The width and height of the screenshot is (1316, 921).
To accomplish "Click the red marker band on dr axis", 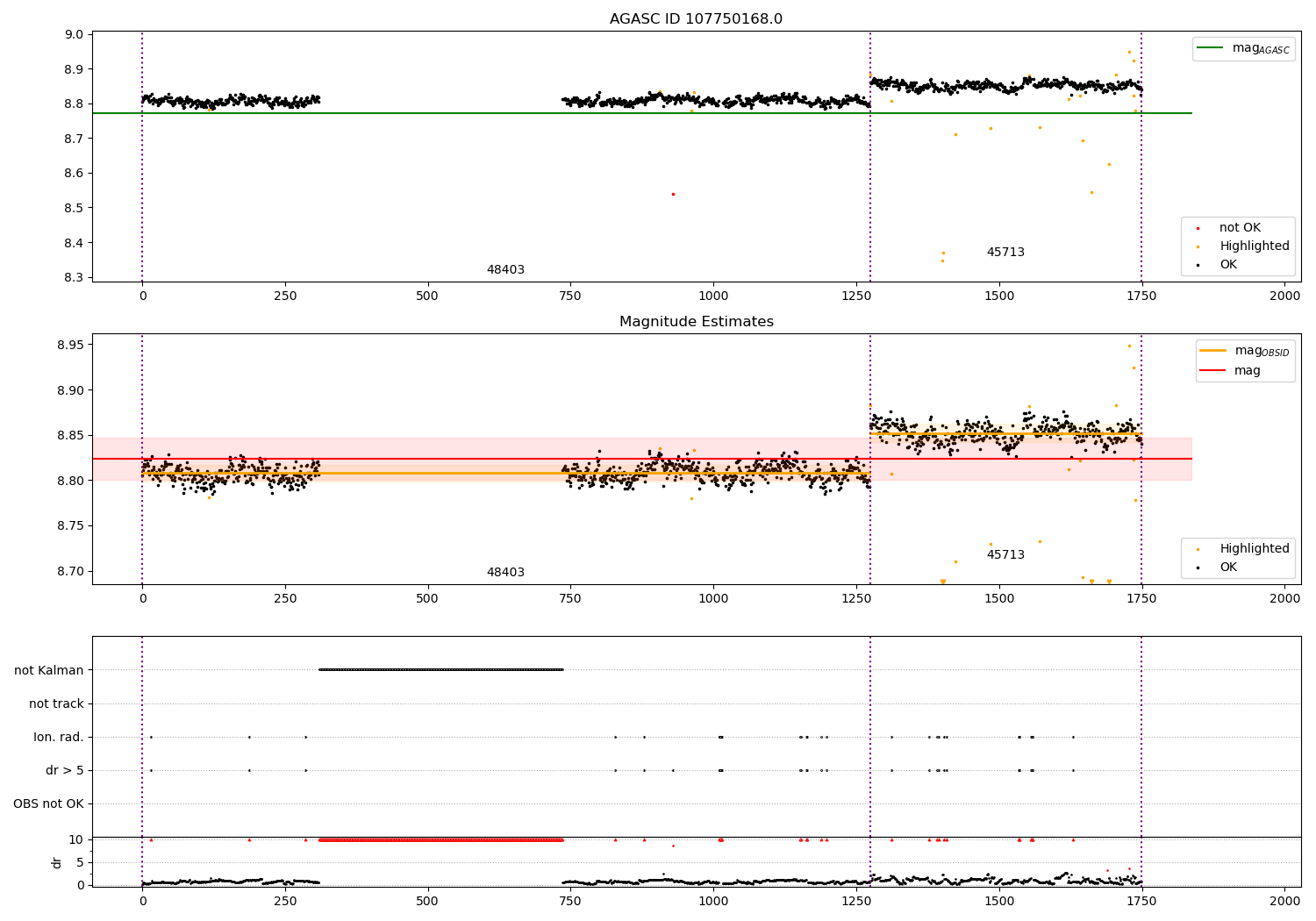I will click(x=440, y=839).
